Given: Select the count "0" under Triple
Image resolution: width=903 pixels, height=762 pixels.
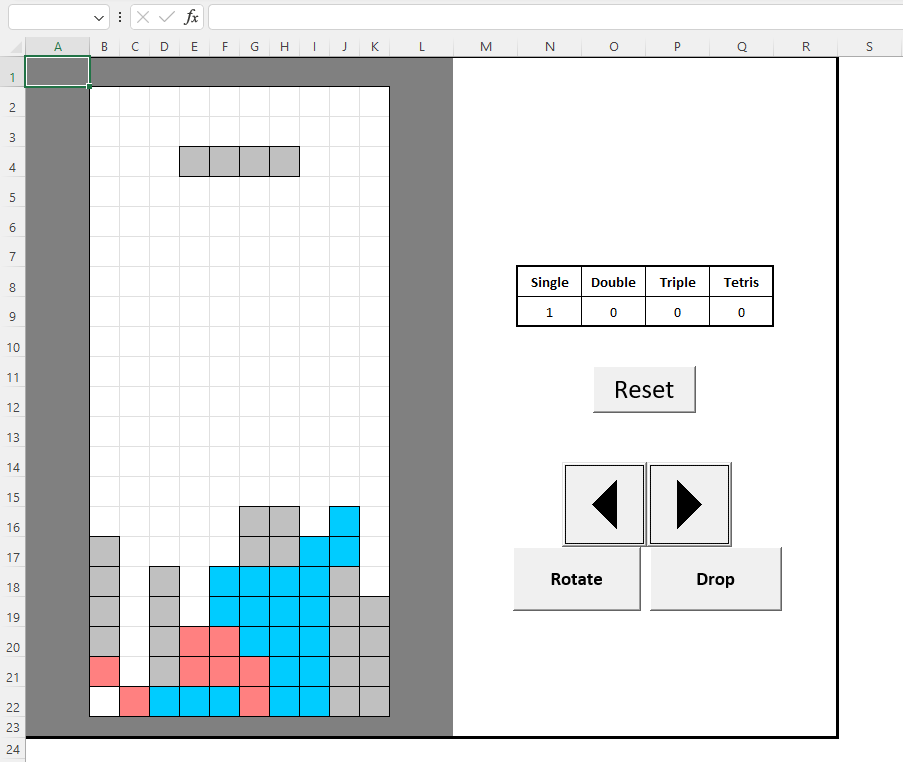Looking at the screenshot, I should point(677,312).
